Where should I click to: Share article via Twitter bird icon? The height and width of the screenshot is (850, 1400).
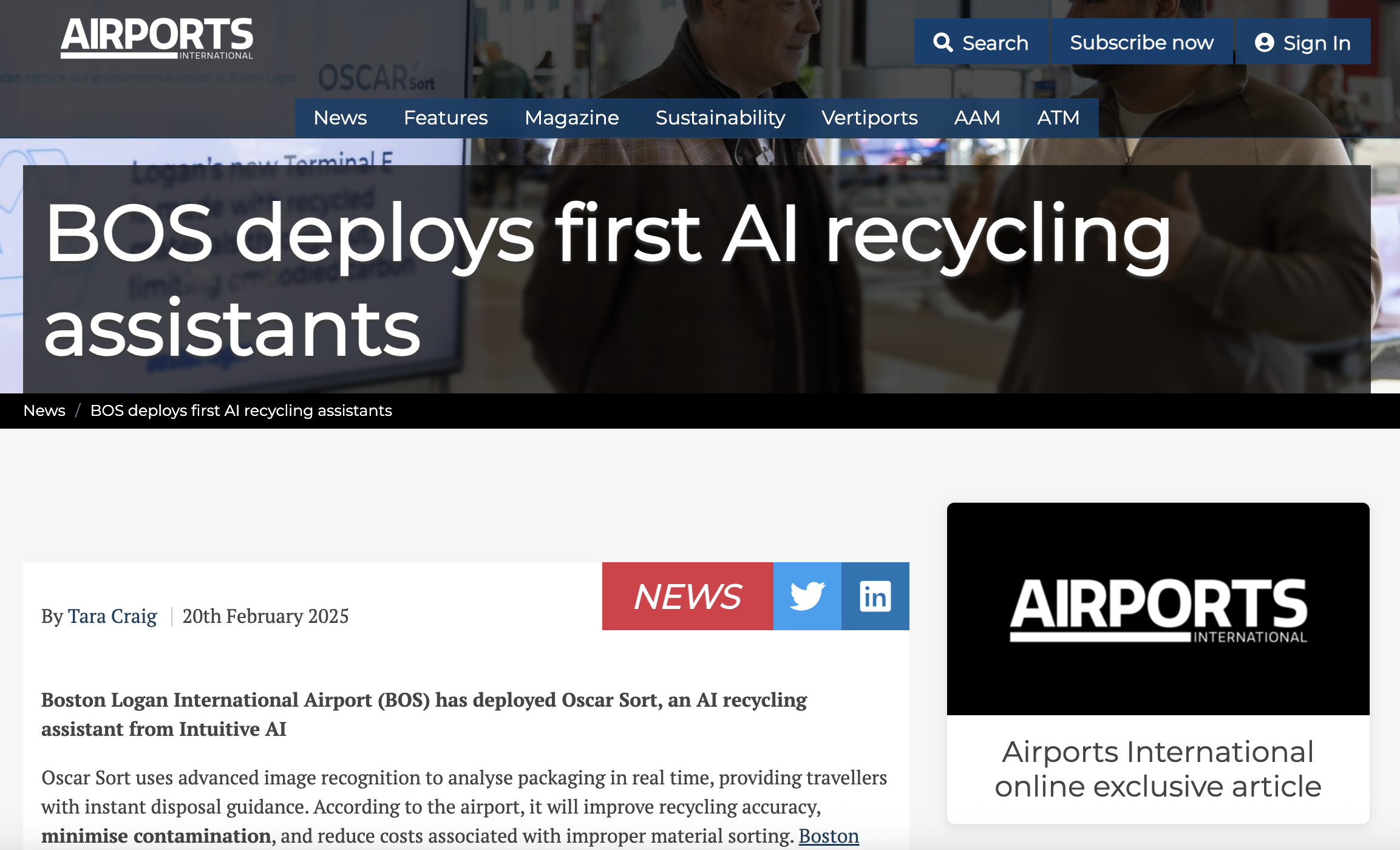(x=807, y=596)
